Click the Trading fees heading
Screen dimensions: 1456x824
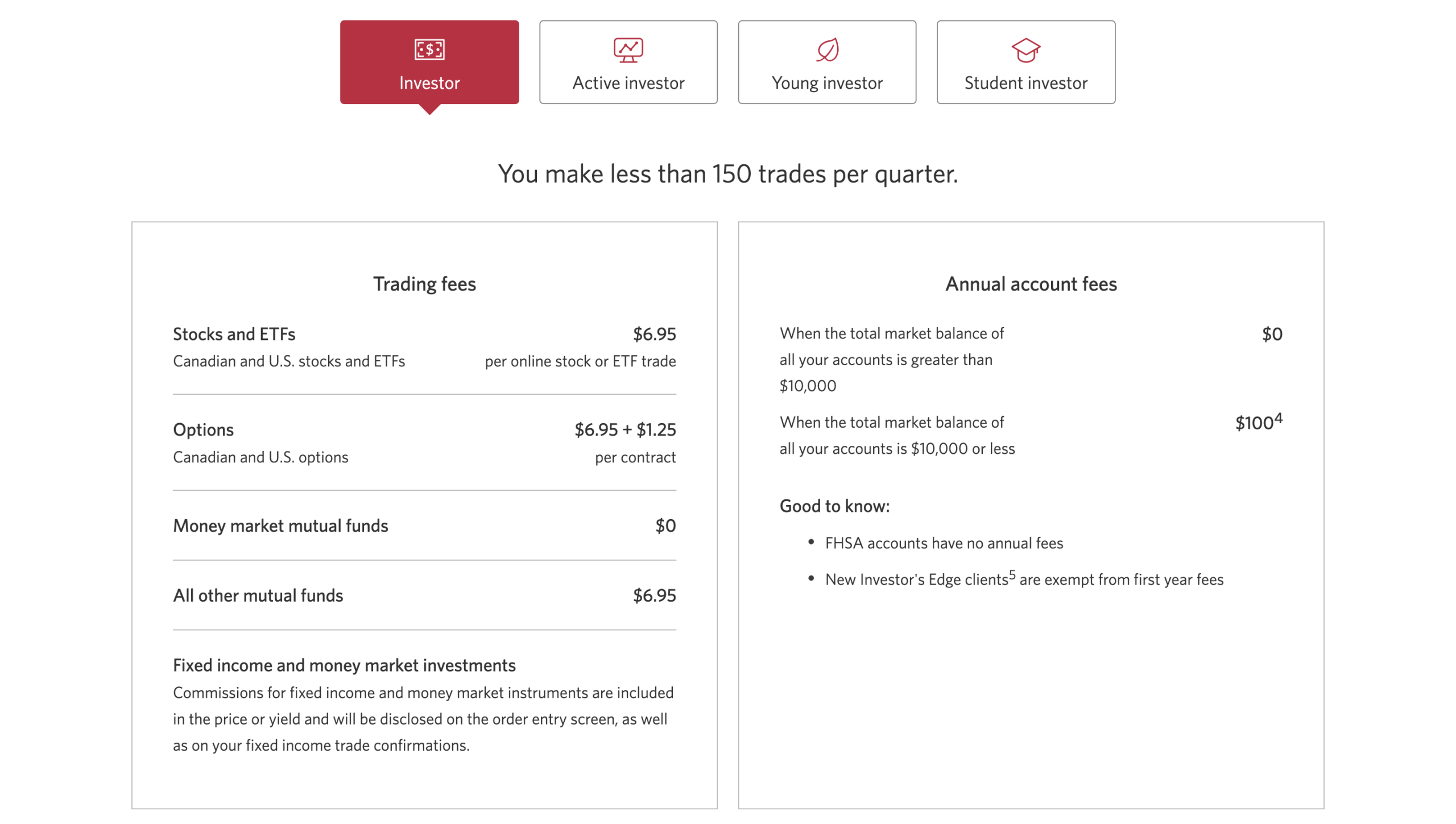coord(424,284)
